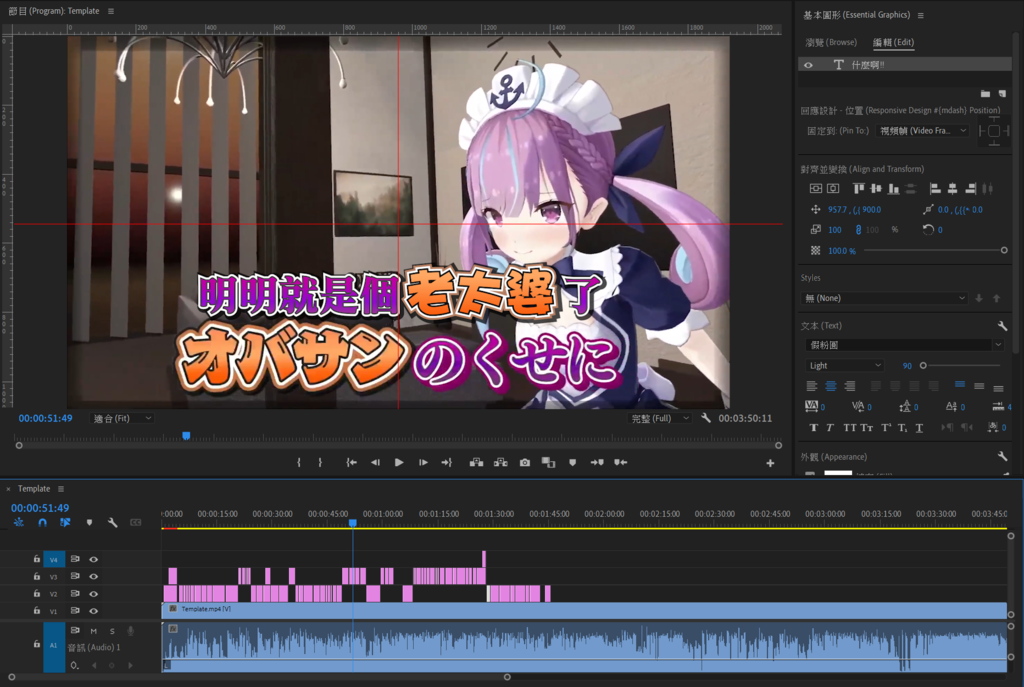Image resolution: width=1024 pixels, height=687 pixels.
Task: Hide track V3 with its eye icon
Action: tap(93, 577)
